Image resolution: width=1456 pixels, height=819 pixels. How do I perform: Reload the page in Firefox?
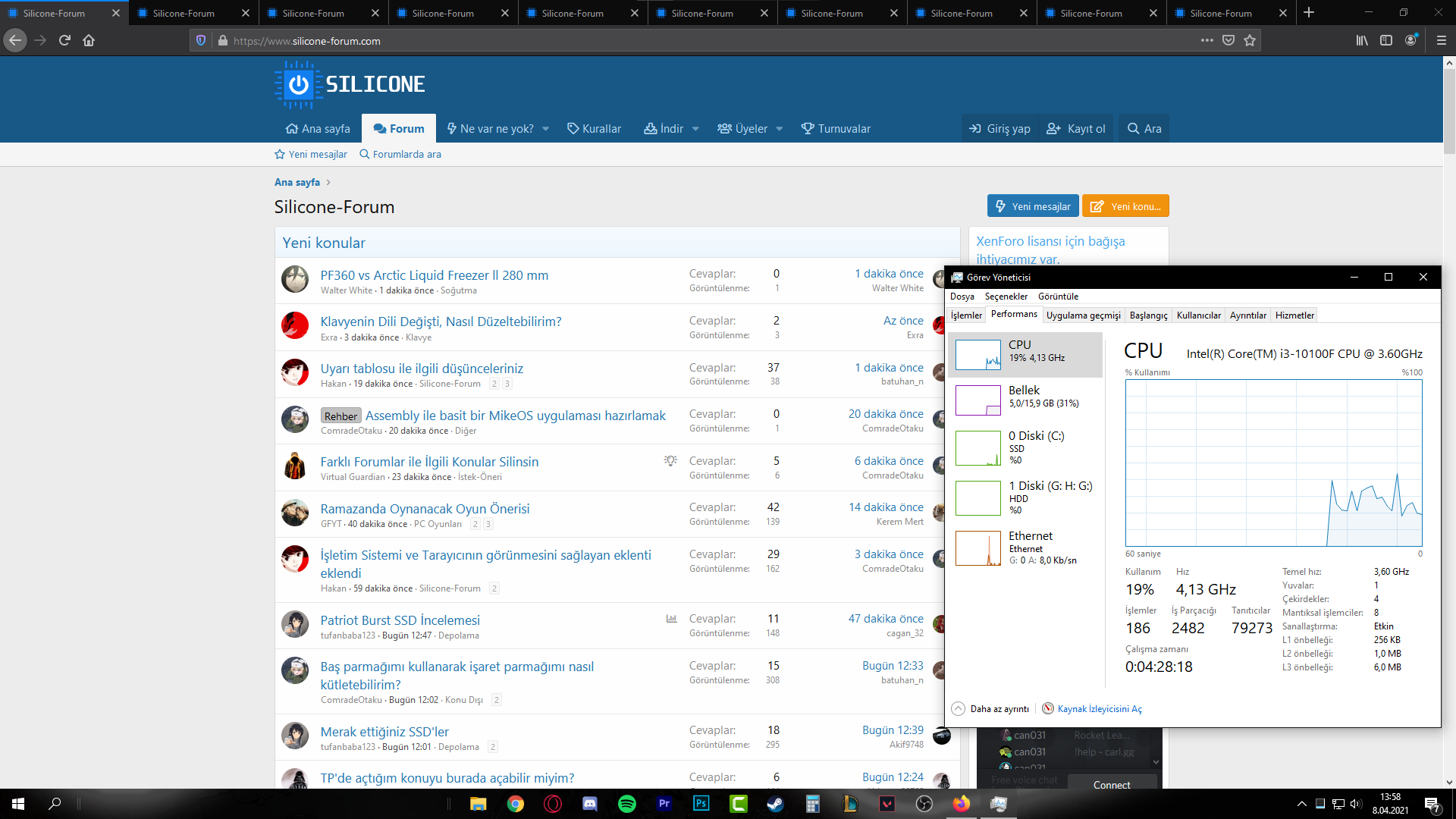pyautogui.click(x=64, y=41)
